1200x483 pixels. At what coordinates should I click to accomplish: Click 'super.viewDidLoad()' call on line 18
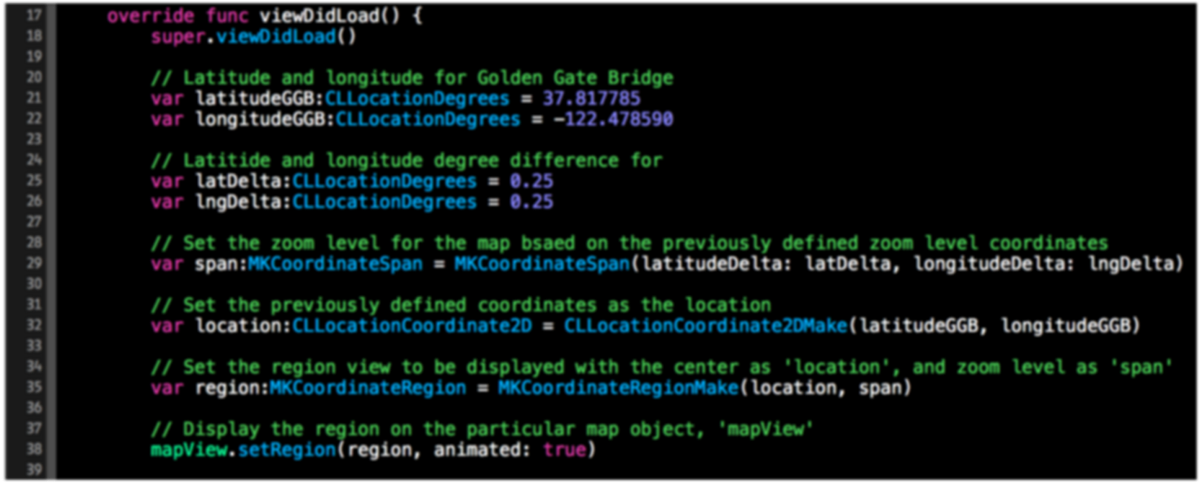coord(254,37)
